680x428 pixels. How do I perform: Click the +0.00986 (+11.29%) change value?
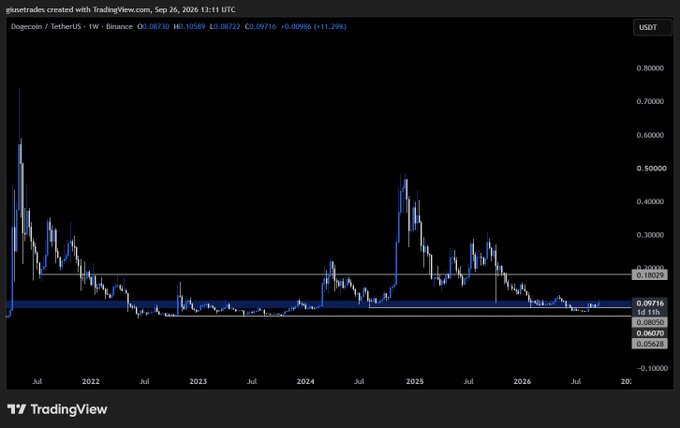tap(314, 26)
